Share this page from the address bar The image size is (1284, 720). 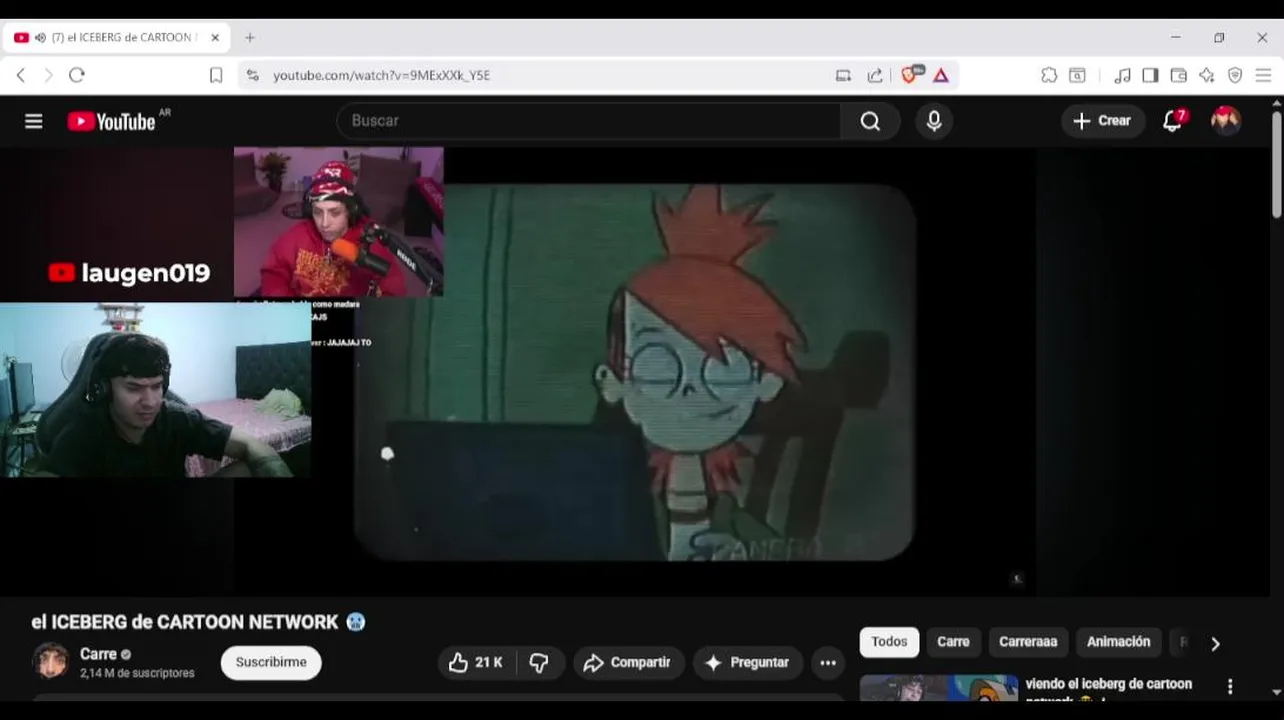point(875,75)
